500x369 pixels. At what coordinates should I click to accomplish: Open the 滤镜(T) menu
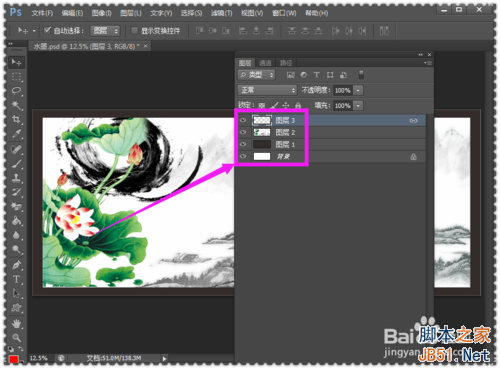pos(222,13)
